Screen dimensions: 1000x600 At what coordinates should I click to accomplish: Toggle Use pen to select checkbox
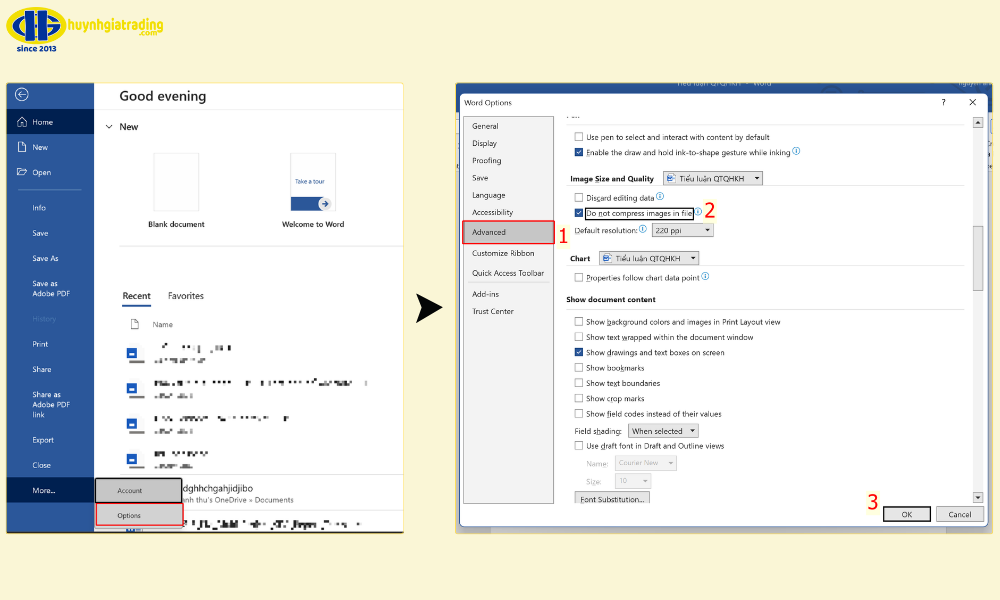(x=578, y=136)
